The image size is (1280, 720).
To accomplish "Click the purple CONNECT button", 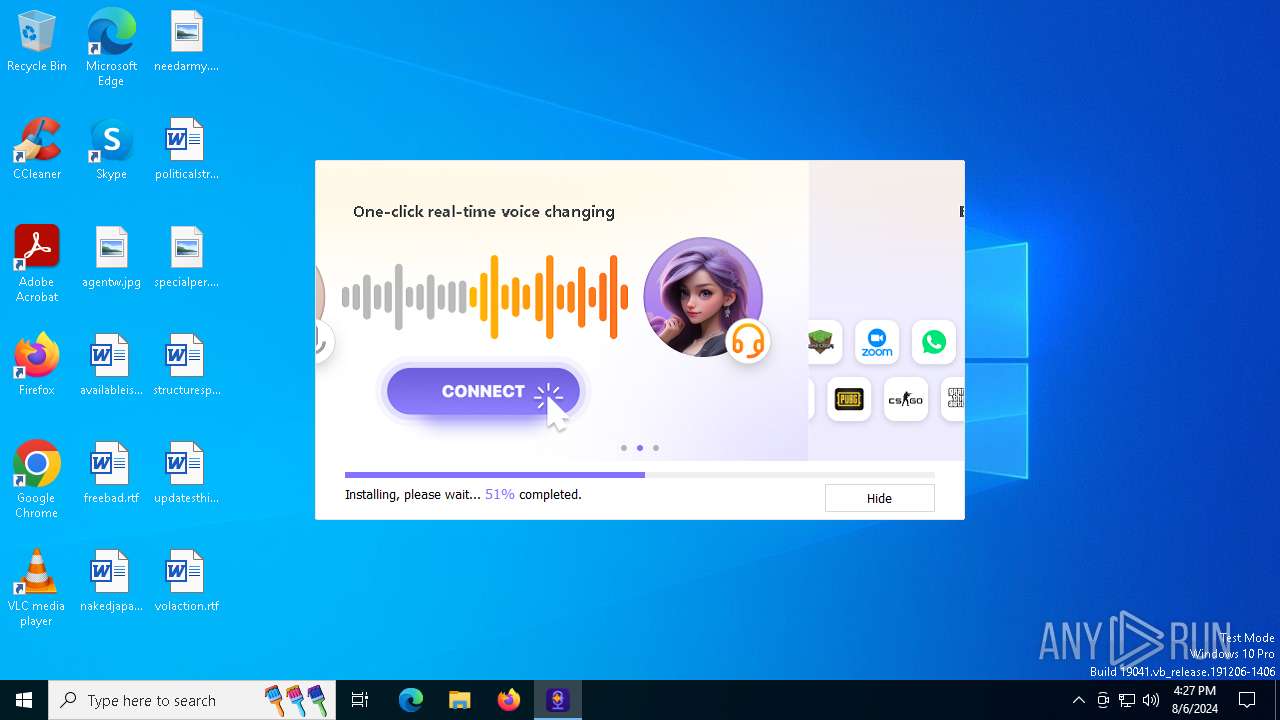I will pyautogui.click(x=483, y=391).
